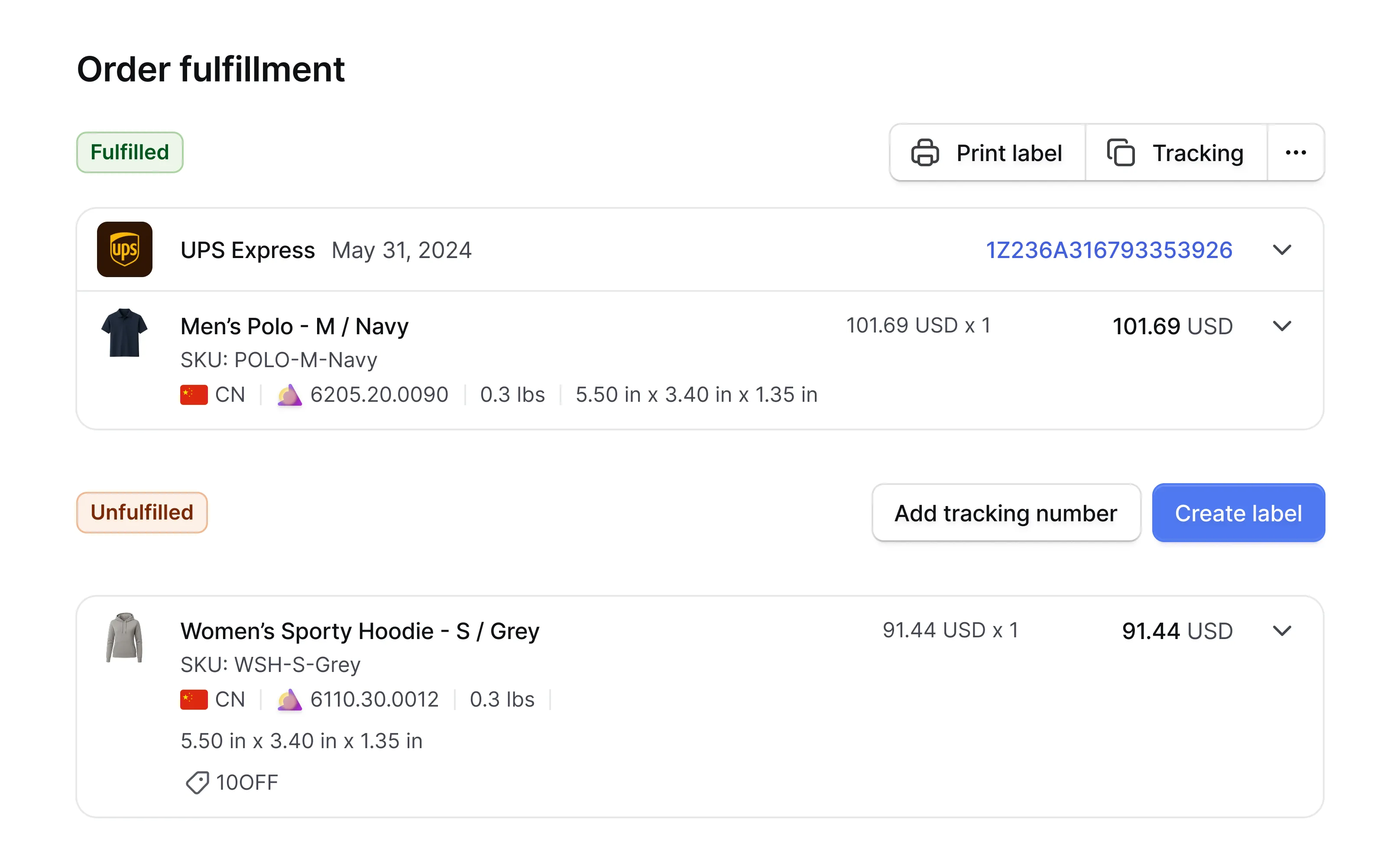The image size is (1400, 859).
Task: Click the printer icon beside Print label
Action: pos(924,152)
